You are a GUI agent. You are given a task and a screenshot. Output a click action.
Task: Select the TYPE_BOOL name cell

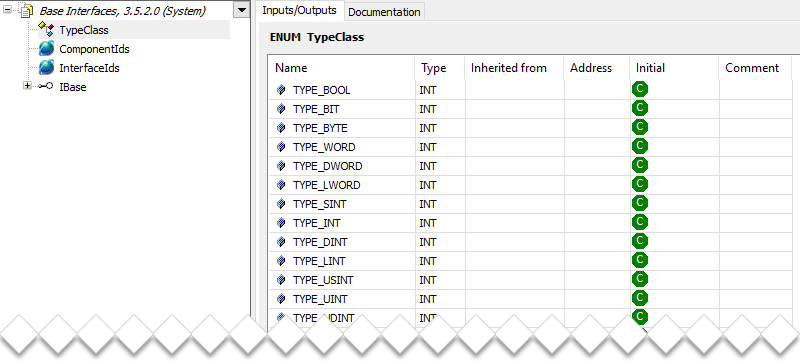pyautogui.click(x=341, y=90)
